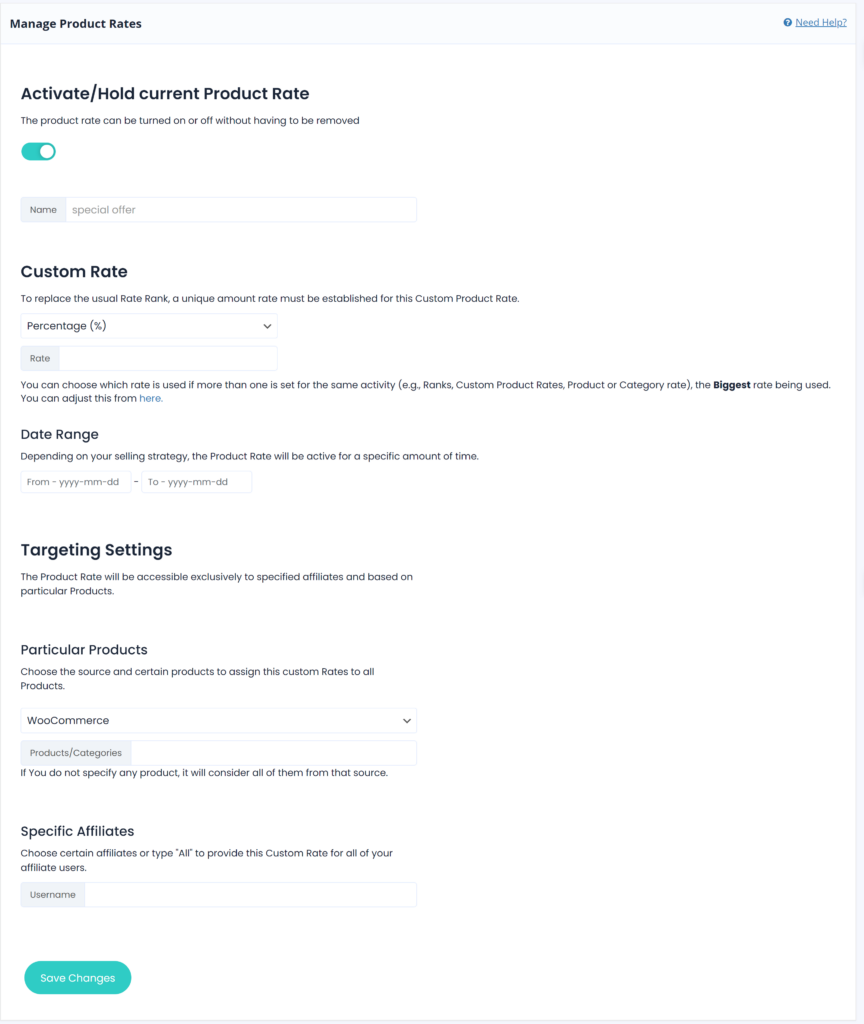
Task: Follow the 'here' link to adjust rate priority
Action: [150, 398]
